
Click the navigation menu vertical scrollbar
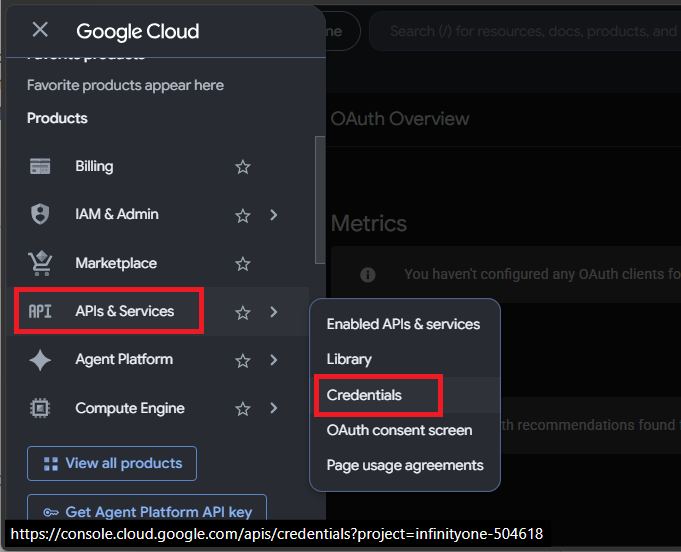320,200
